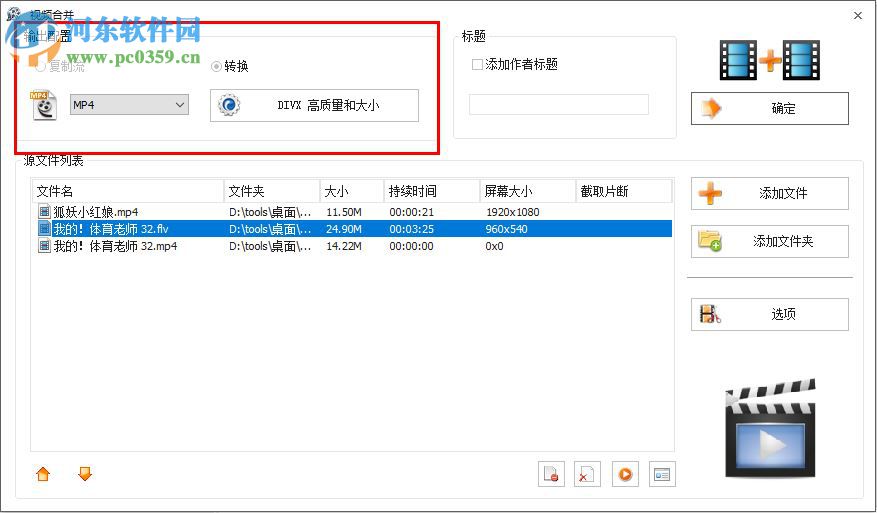
Task: Click duration 00:00:00
Action: tap(412, 246)
